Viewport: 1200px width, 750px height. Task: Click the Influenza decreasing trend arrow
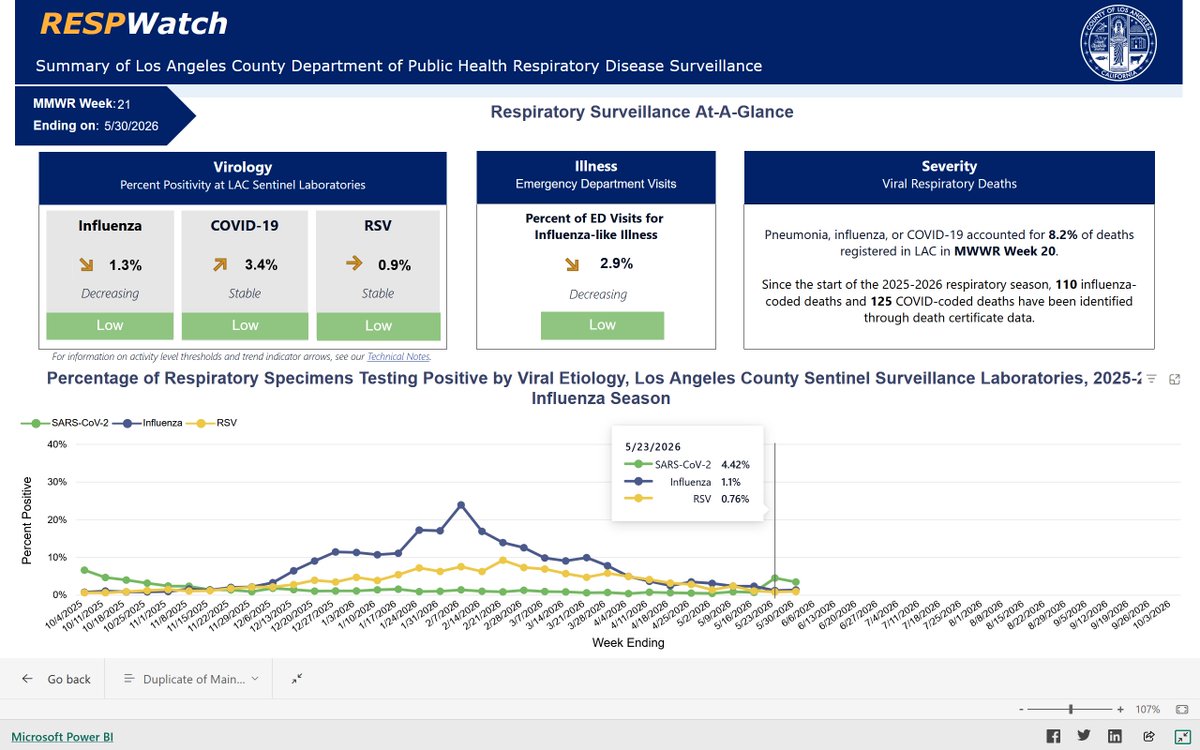pyautogui.click(x=86, y=265)
